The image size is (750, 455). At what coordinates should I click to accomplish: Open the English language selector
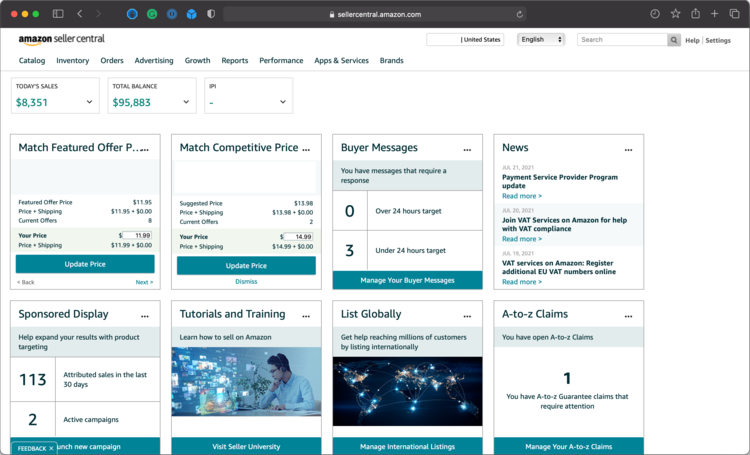(541, 40)
